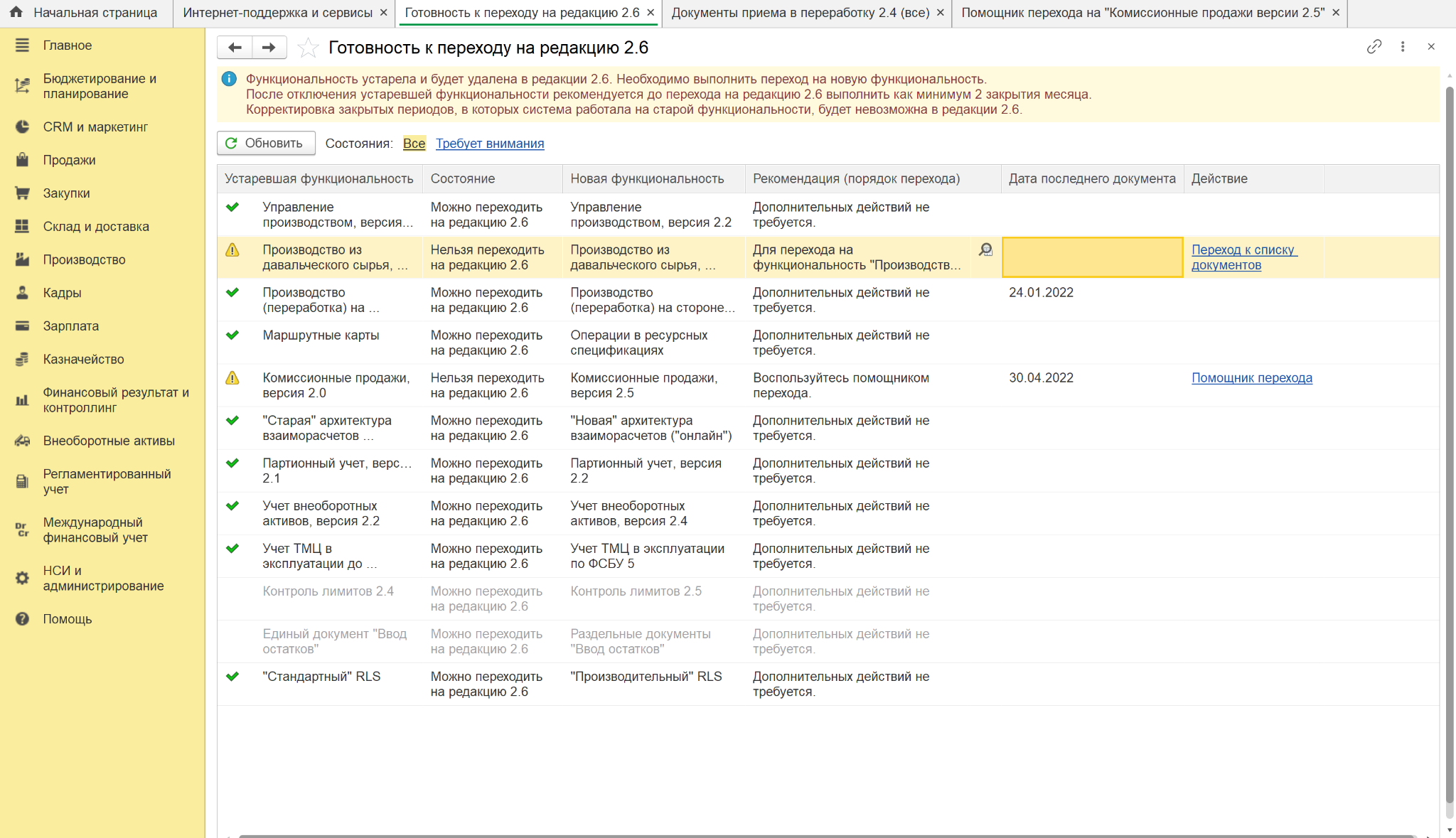Open the Производство section
This screenshot has width=1456, height=838.
coord(102,259)
